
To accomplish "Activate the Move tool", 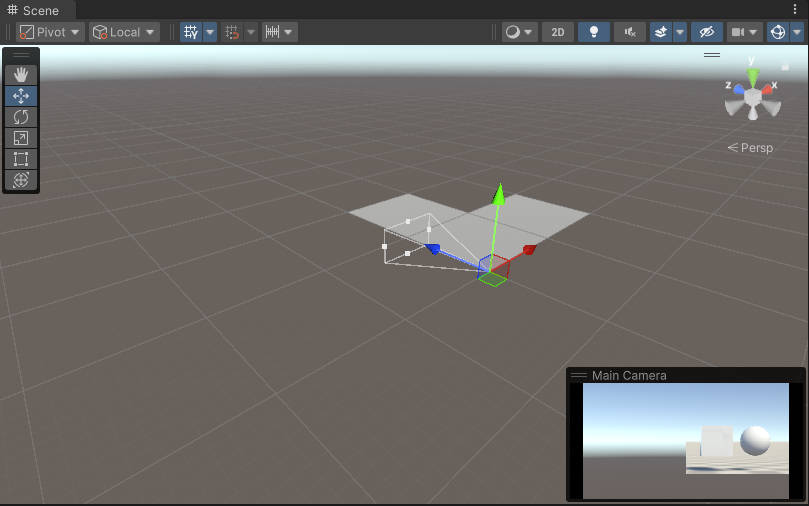I will tap(21, 96).
